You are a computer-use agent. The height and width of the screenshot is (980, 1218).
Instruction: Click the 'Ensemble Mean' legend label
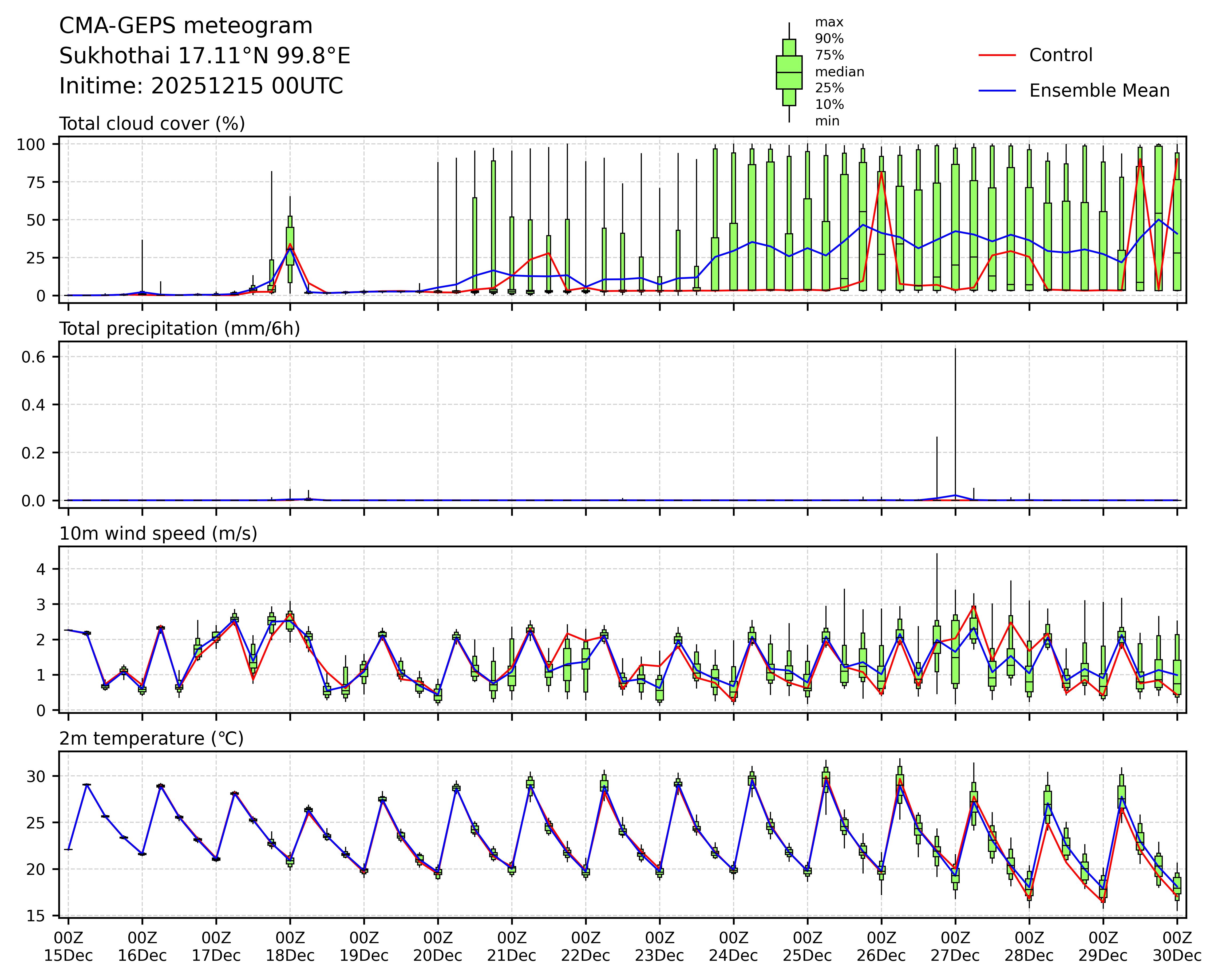pos(1099,91)
